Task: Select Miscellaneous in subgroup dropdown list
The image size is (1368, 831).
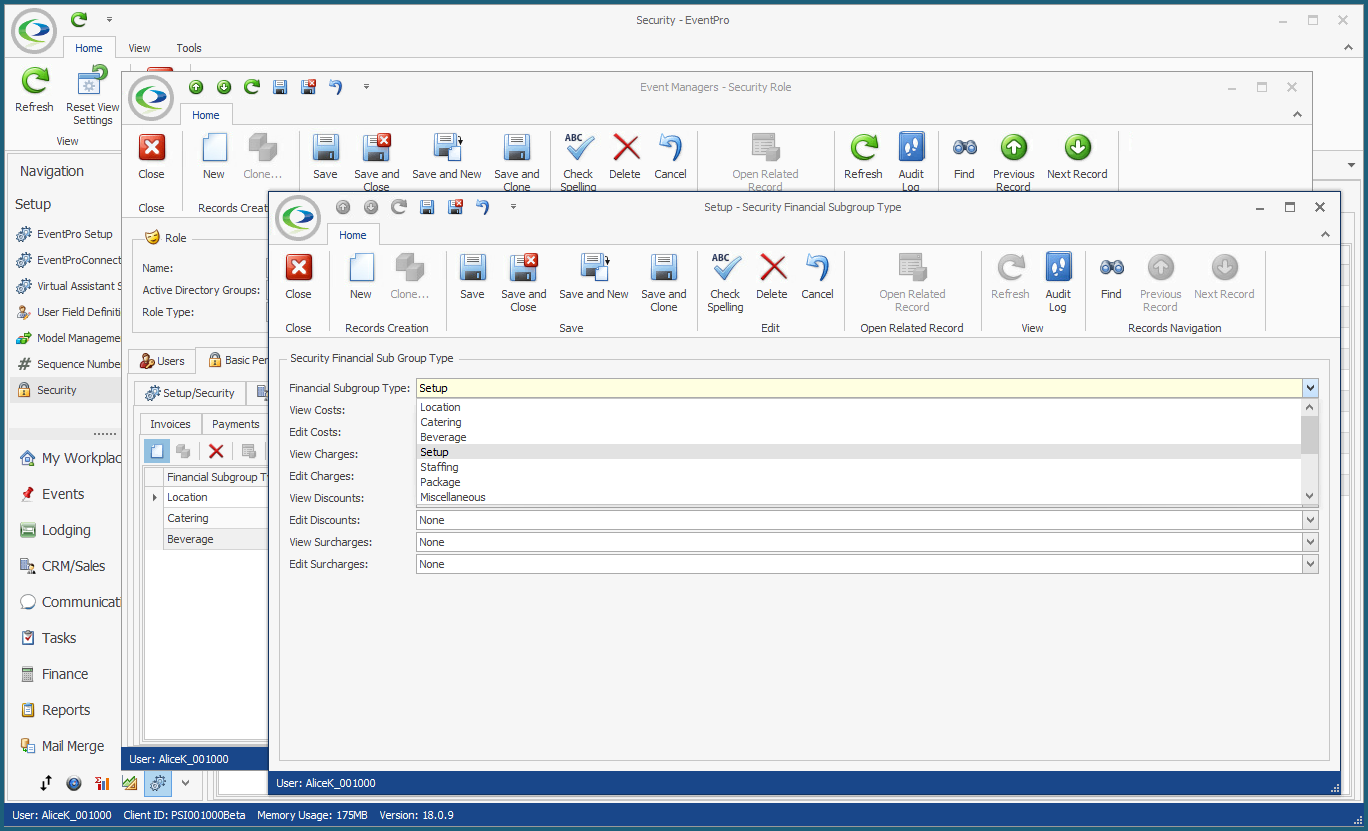Action: 858,497
